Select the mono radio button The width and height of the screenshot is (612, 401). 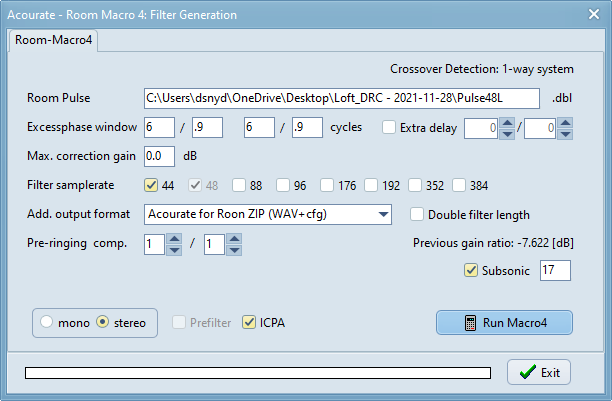click(x=46, y=322)
